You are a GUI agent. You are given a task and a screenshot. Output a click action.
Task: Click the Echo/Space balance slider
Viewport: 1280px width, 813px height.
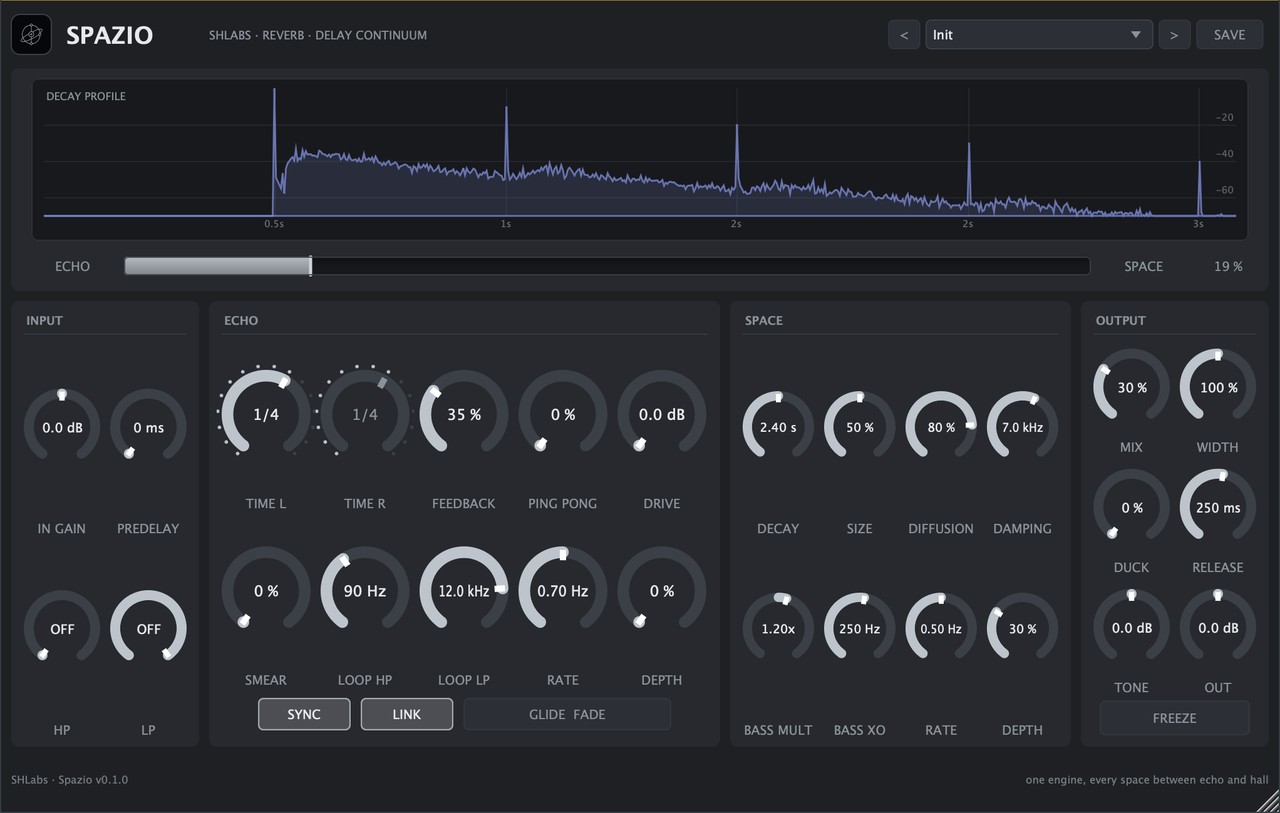pos(607,266)
